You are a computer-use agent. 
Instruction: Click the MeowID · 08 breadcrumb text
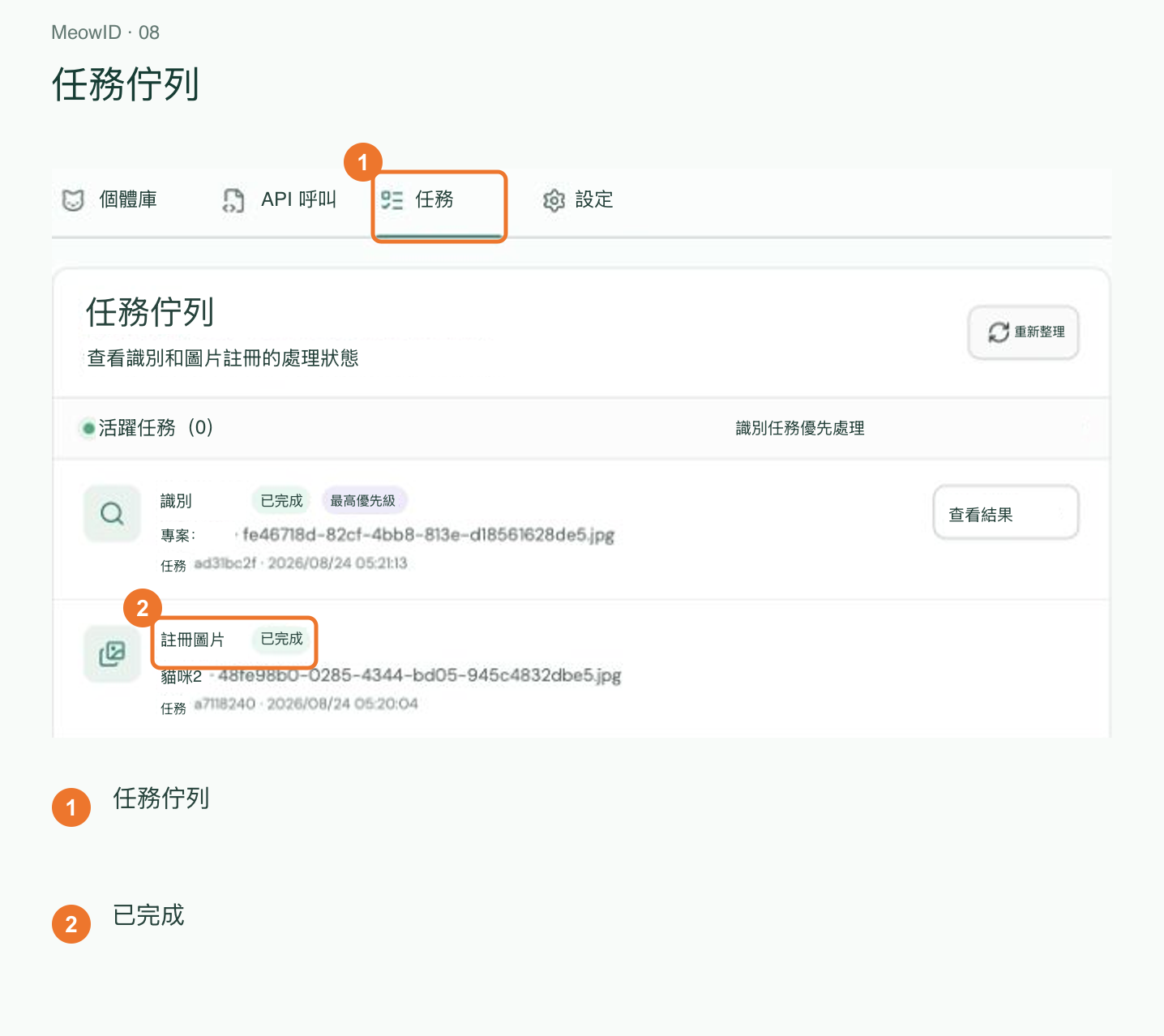pyautogui.click(x=105, y=32)
